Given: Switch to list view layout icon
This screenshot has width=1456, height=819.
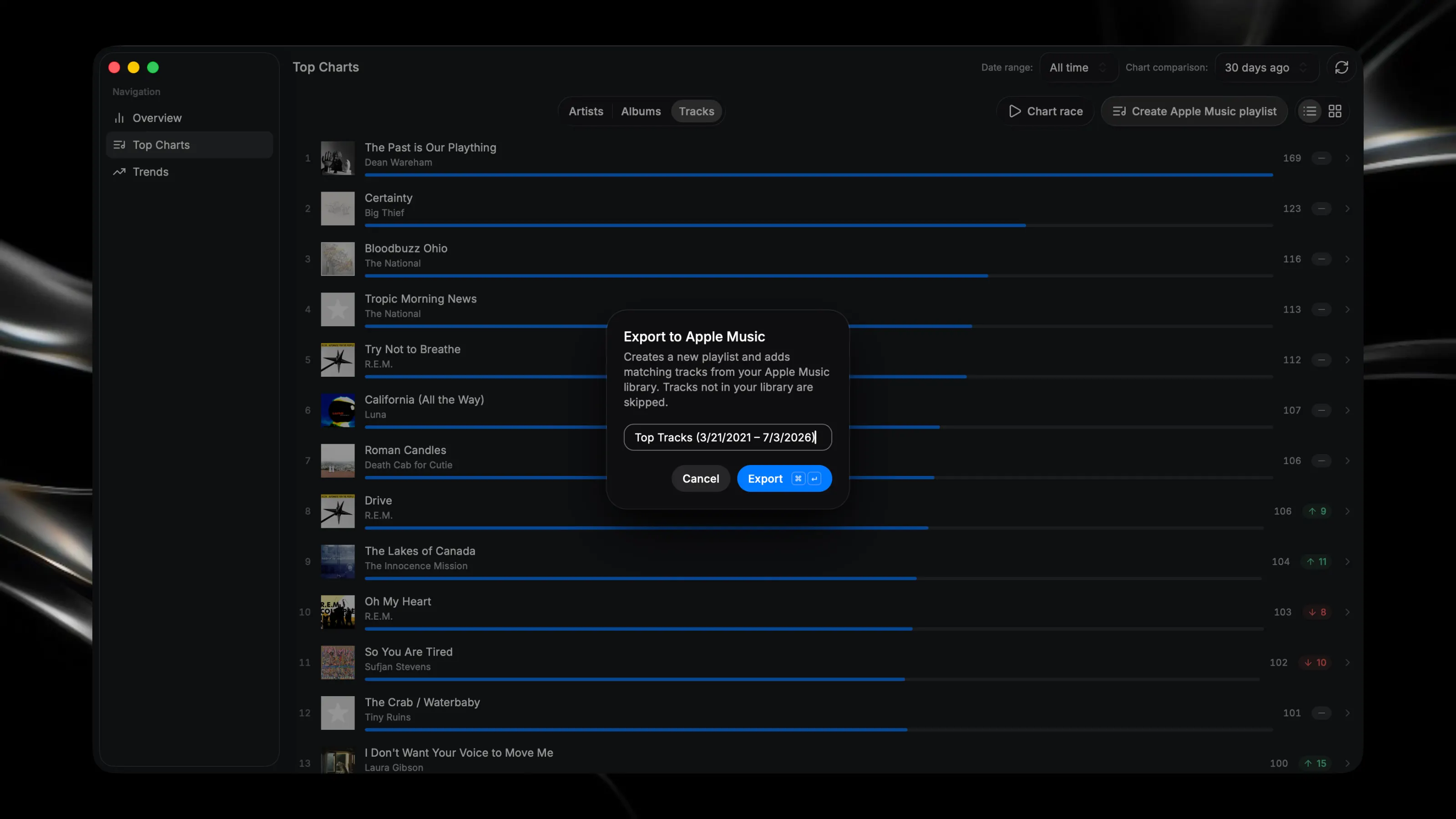Looking at the screenshot, I should pyautogui.click(x=1309, y=111).
